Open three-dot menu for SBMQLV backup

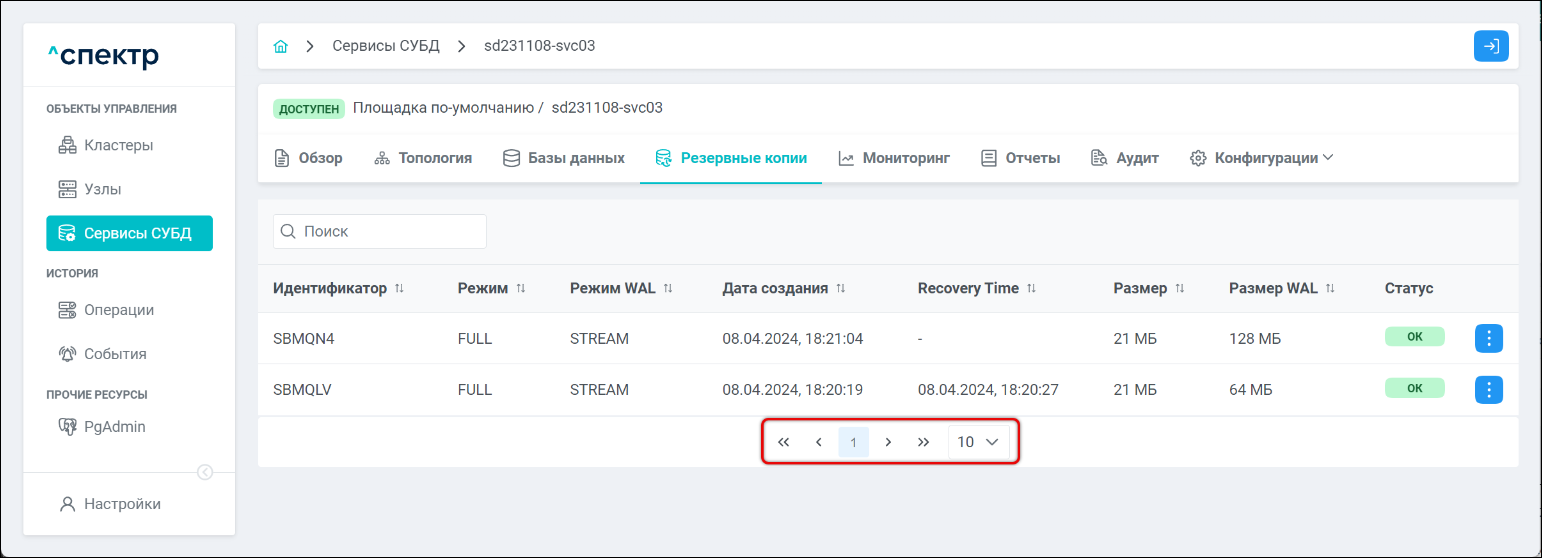[1488, 390]
